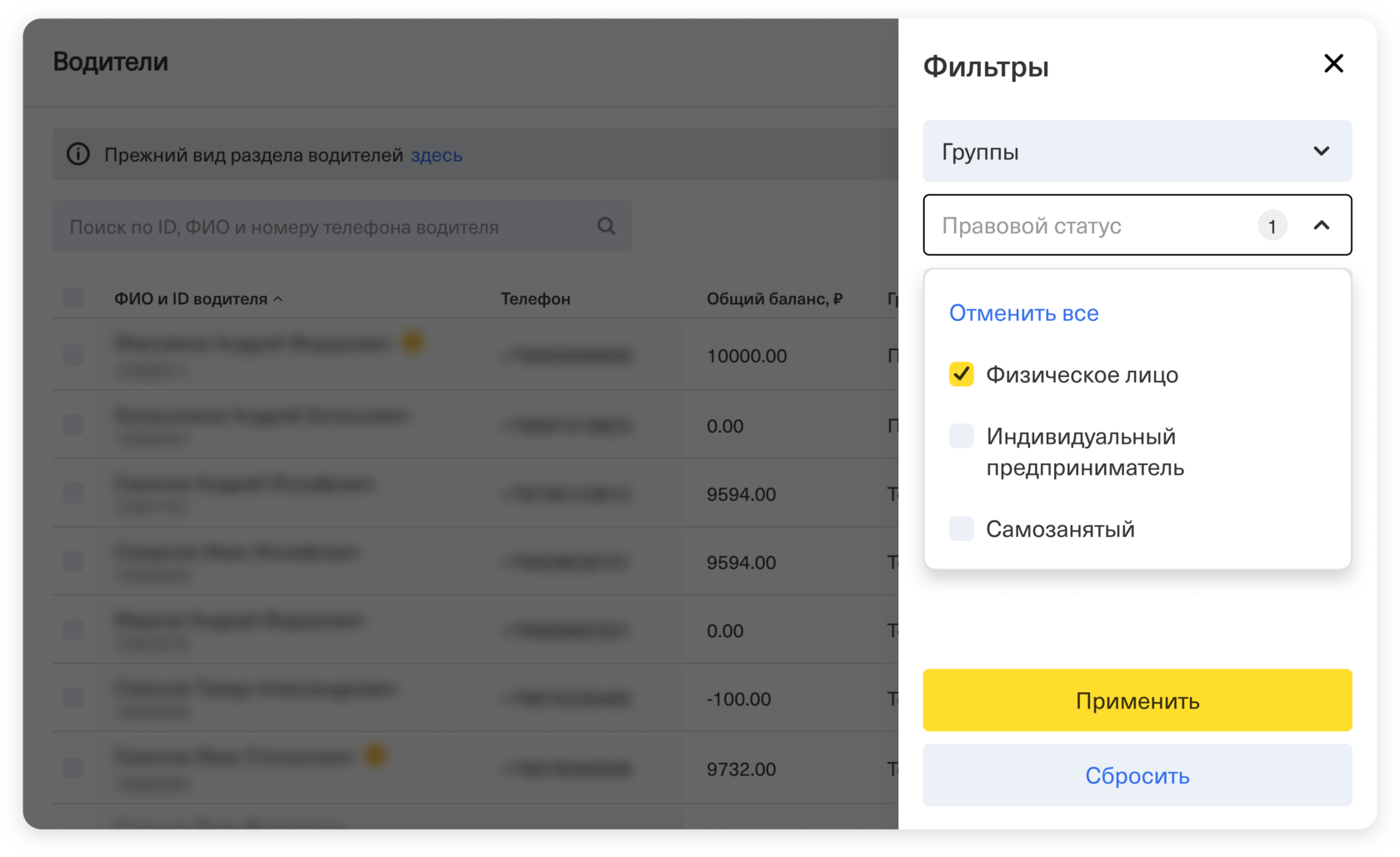This screenshot has height=857, width=1400.
Task: Collapse the Правовой статус dropdown
Action: [1321, 226]
